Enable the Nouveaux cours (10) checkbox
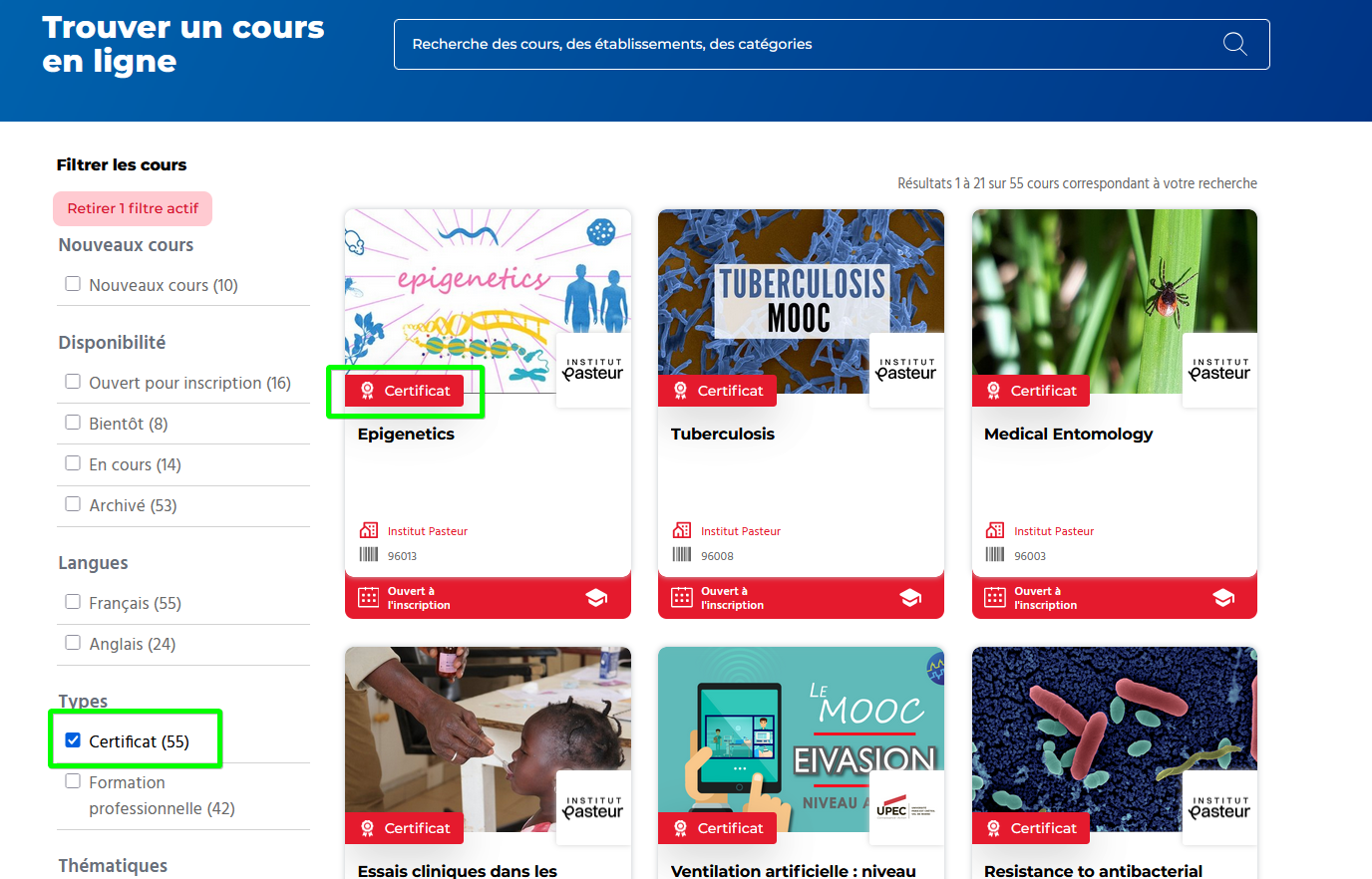Image resolution: width=1372 pixels, height=879 pixels. (73, 284)
